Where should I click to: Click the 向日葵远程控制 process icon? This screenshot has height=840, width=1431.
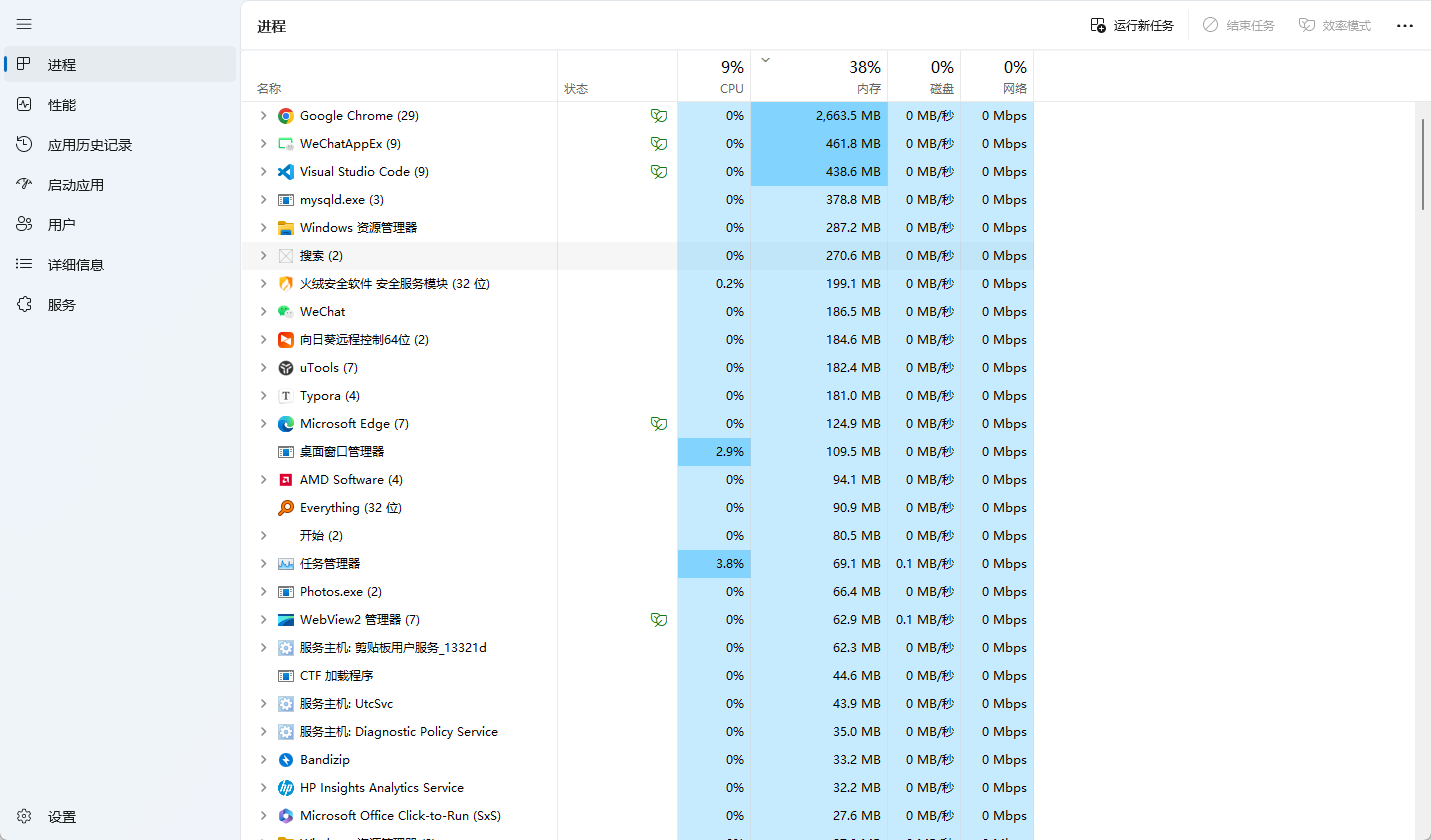pos(286,340)
